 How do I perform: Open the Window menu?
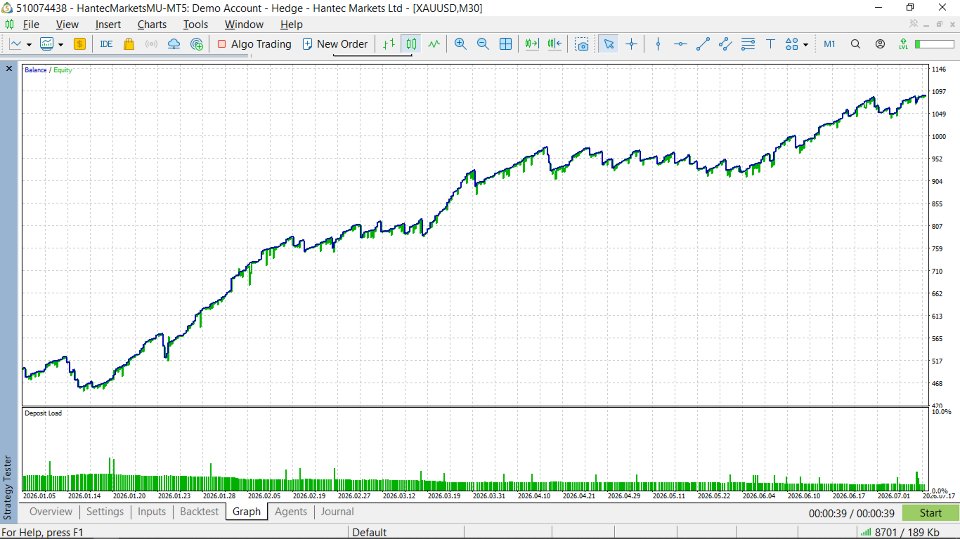coord(244,24)
